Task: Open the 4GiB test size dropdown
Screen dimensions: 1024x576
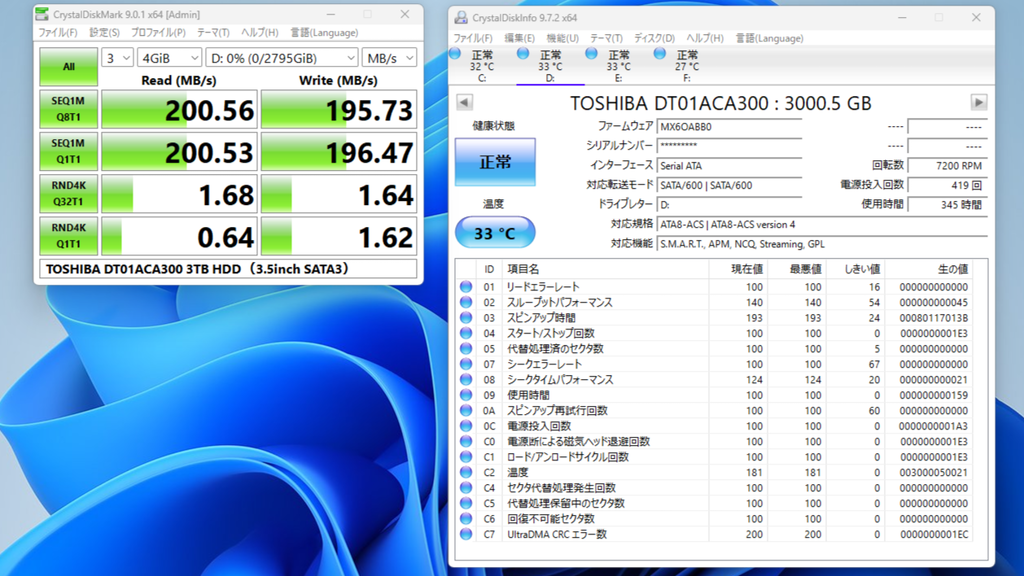Action: point(169,58)
